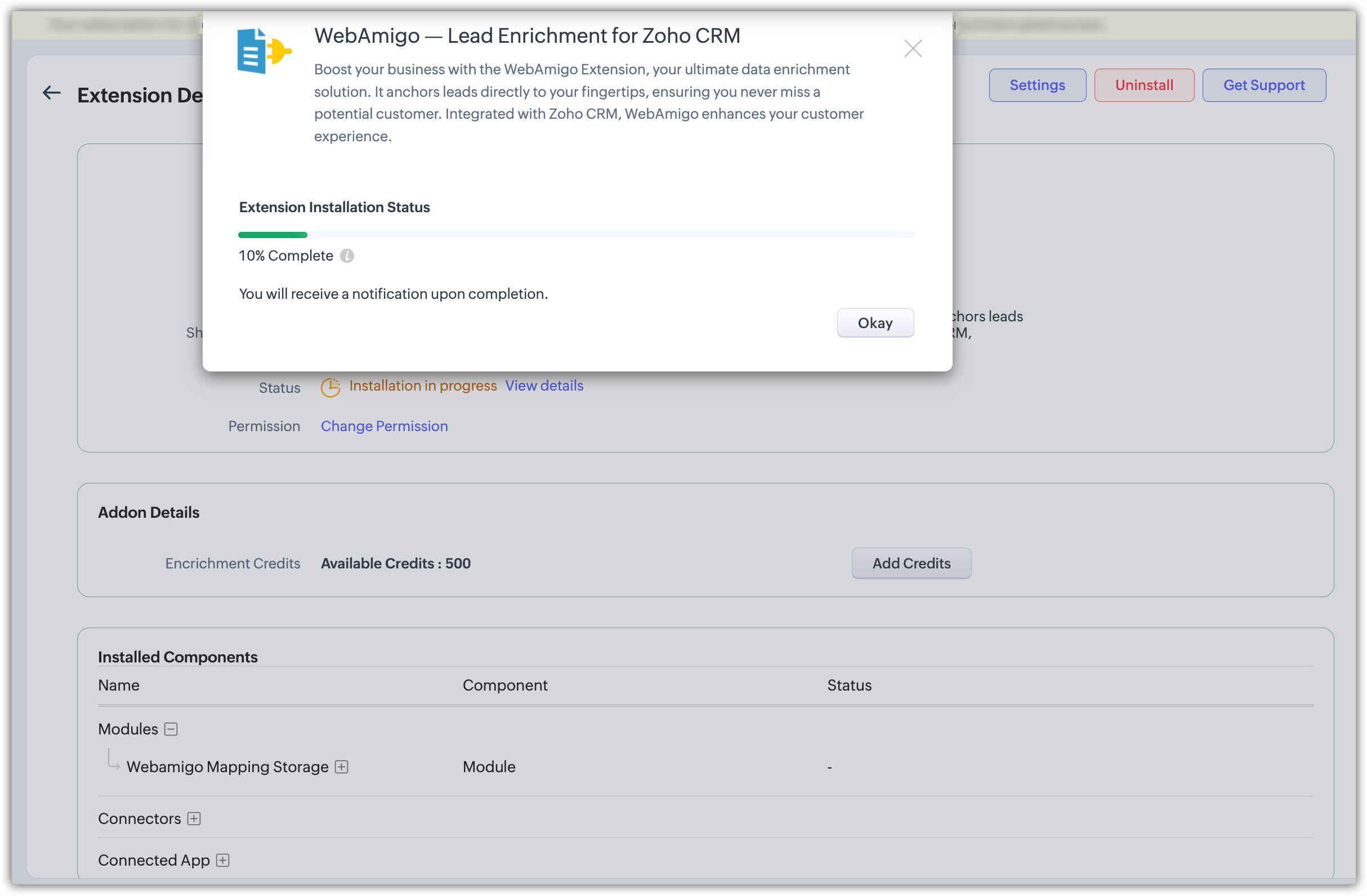Open extension Settings
Viewport: 1367px width, 896px height.
pyautogui.click(x=1037, y=86)
